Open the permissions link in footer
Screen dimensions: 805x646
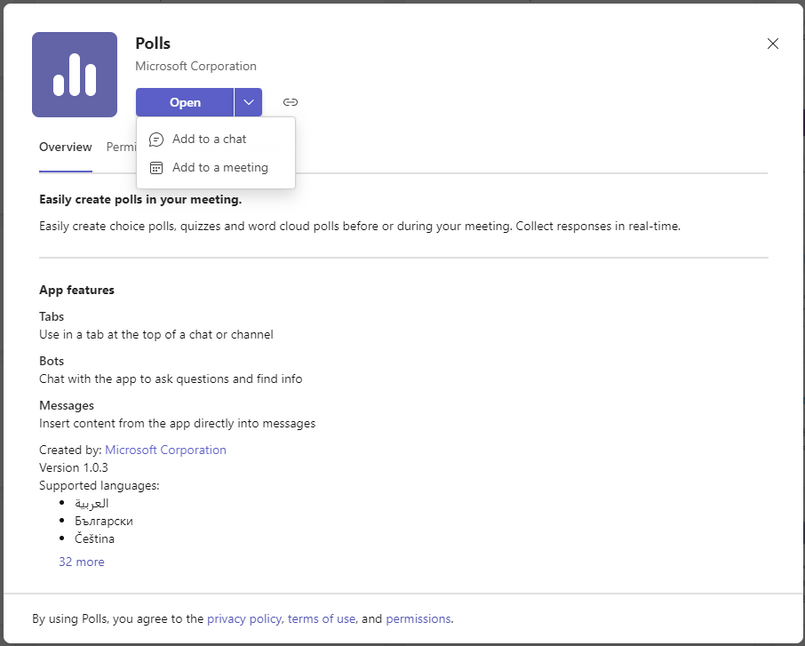pyautogui.click(x=418, y=619)
